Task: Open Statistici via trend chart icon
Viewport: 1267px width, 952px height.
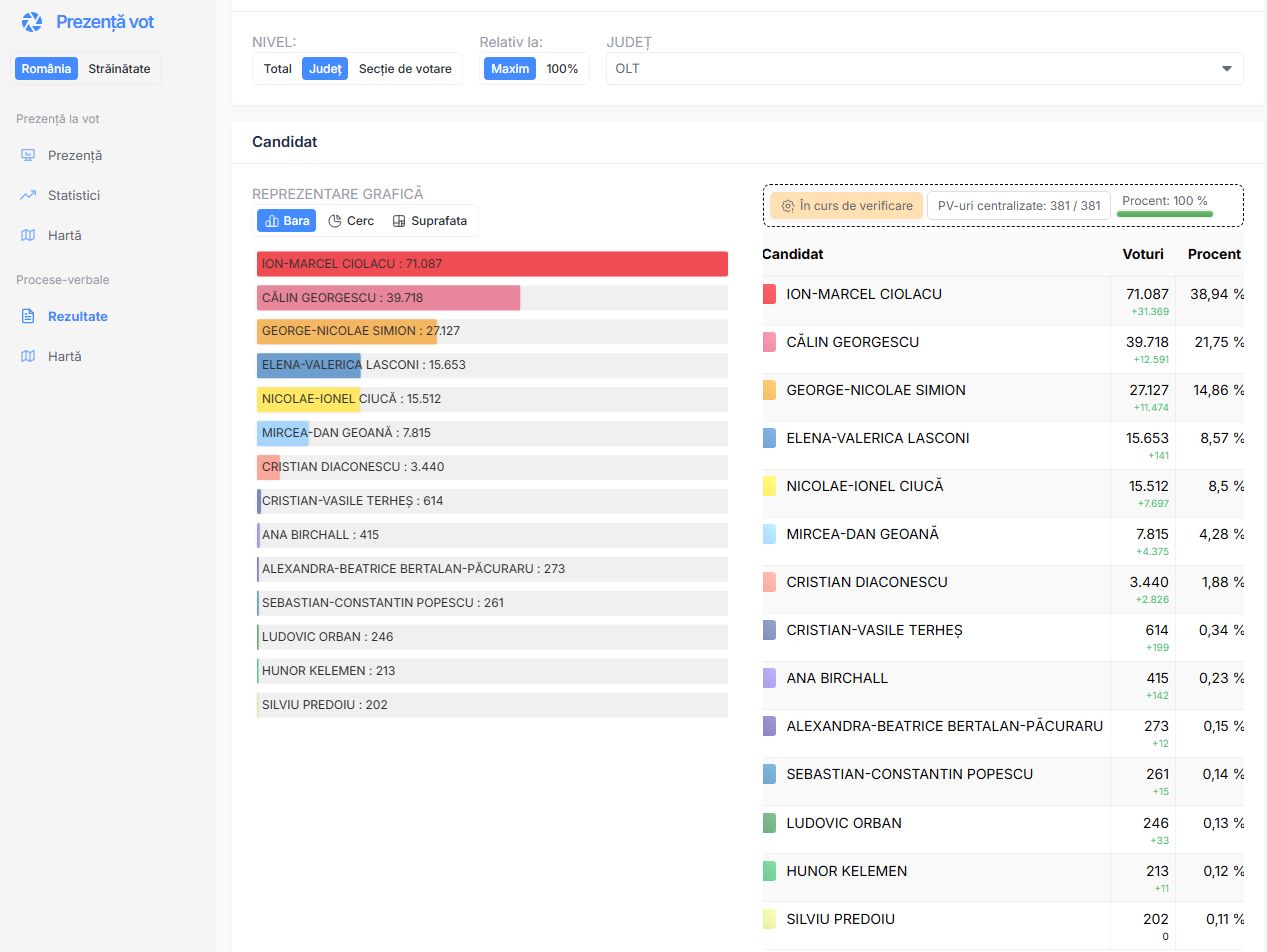Action: (x=28, y=195)
